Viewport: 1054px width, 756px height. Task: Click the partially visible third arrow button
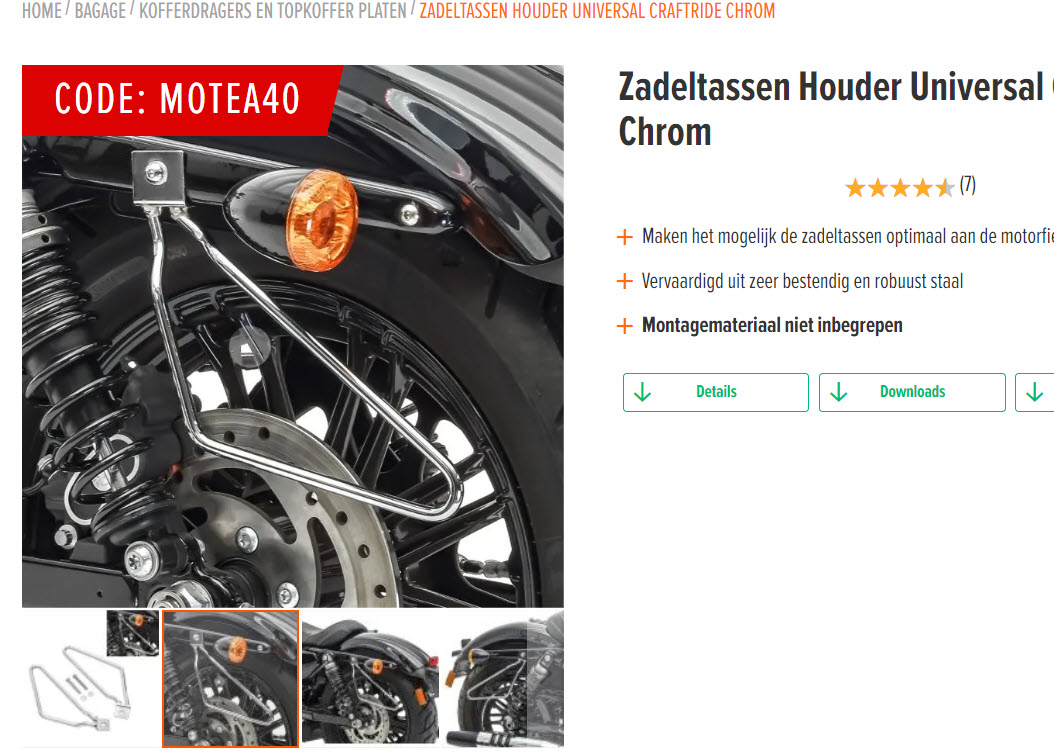[1035, 392]
